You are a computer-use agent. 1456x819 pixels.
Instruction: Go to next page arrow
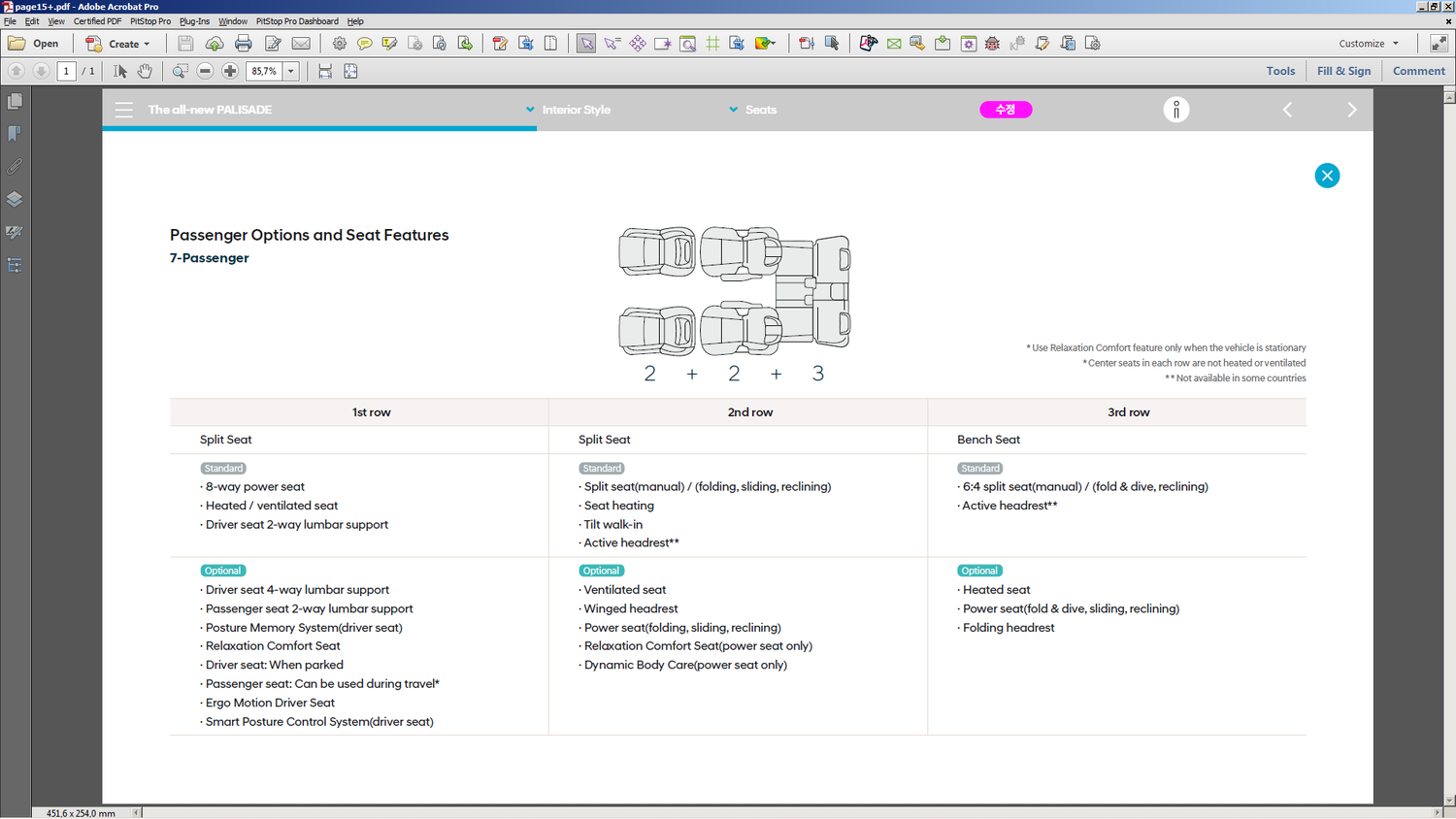tap(41, 71)
